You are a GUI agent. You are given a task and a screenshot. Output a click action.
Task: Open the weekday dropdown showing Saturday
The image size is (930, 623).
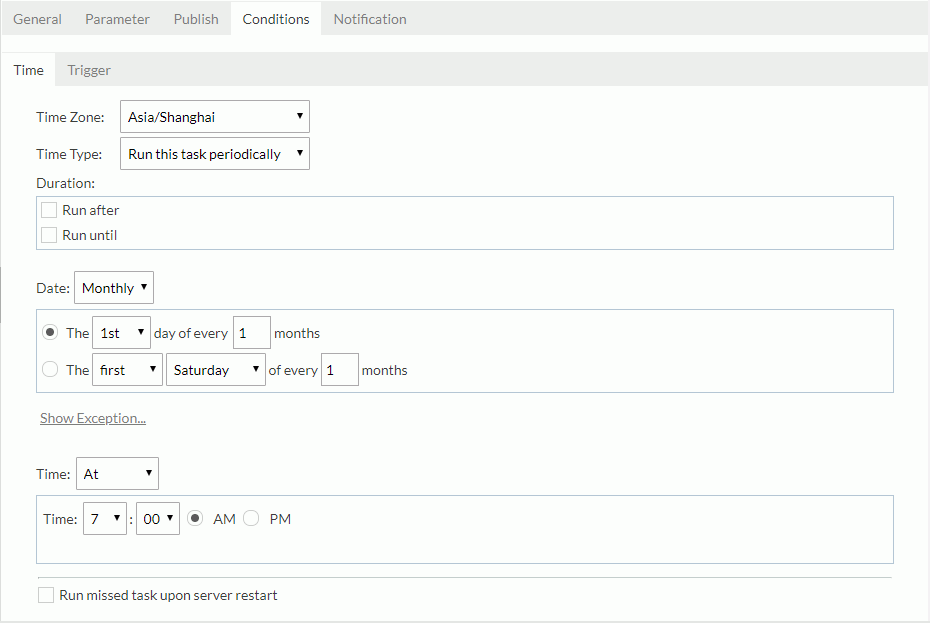215,369
